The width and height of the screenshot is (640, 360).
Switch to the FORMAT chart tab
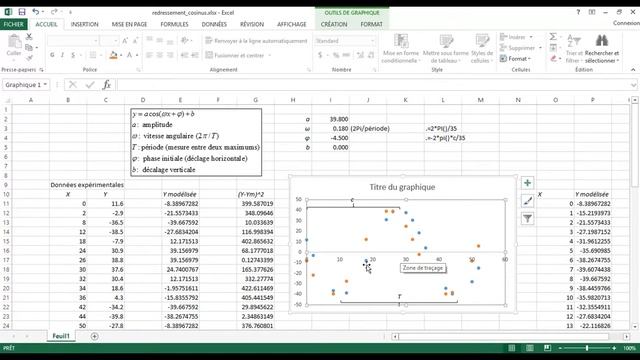[x=371, y=24]
